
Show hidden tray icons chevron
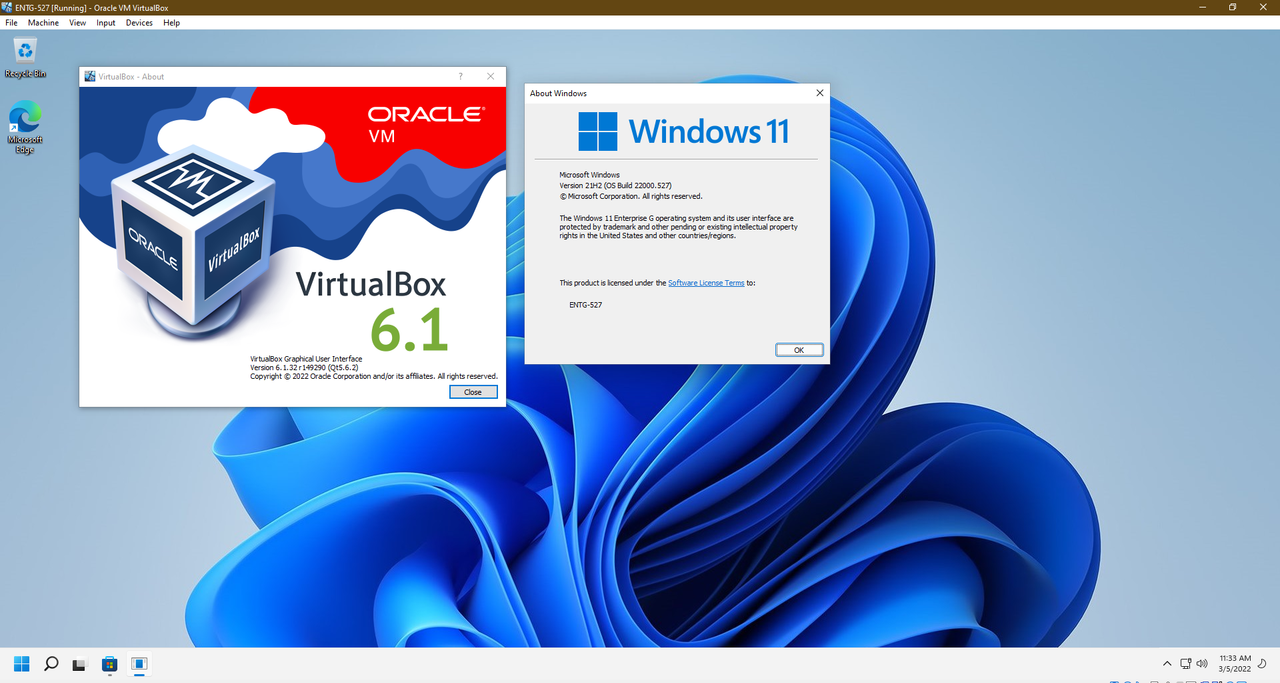point(1167,663)
